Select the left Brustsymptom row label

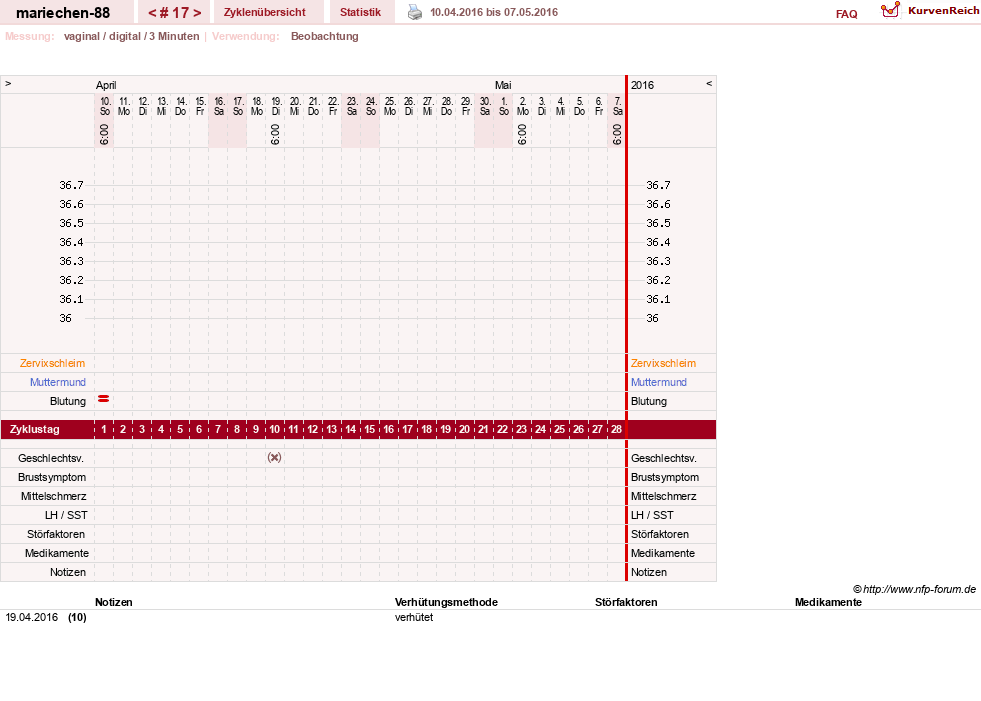[52, 477]
